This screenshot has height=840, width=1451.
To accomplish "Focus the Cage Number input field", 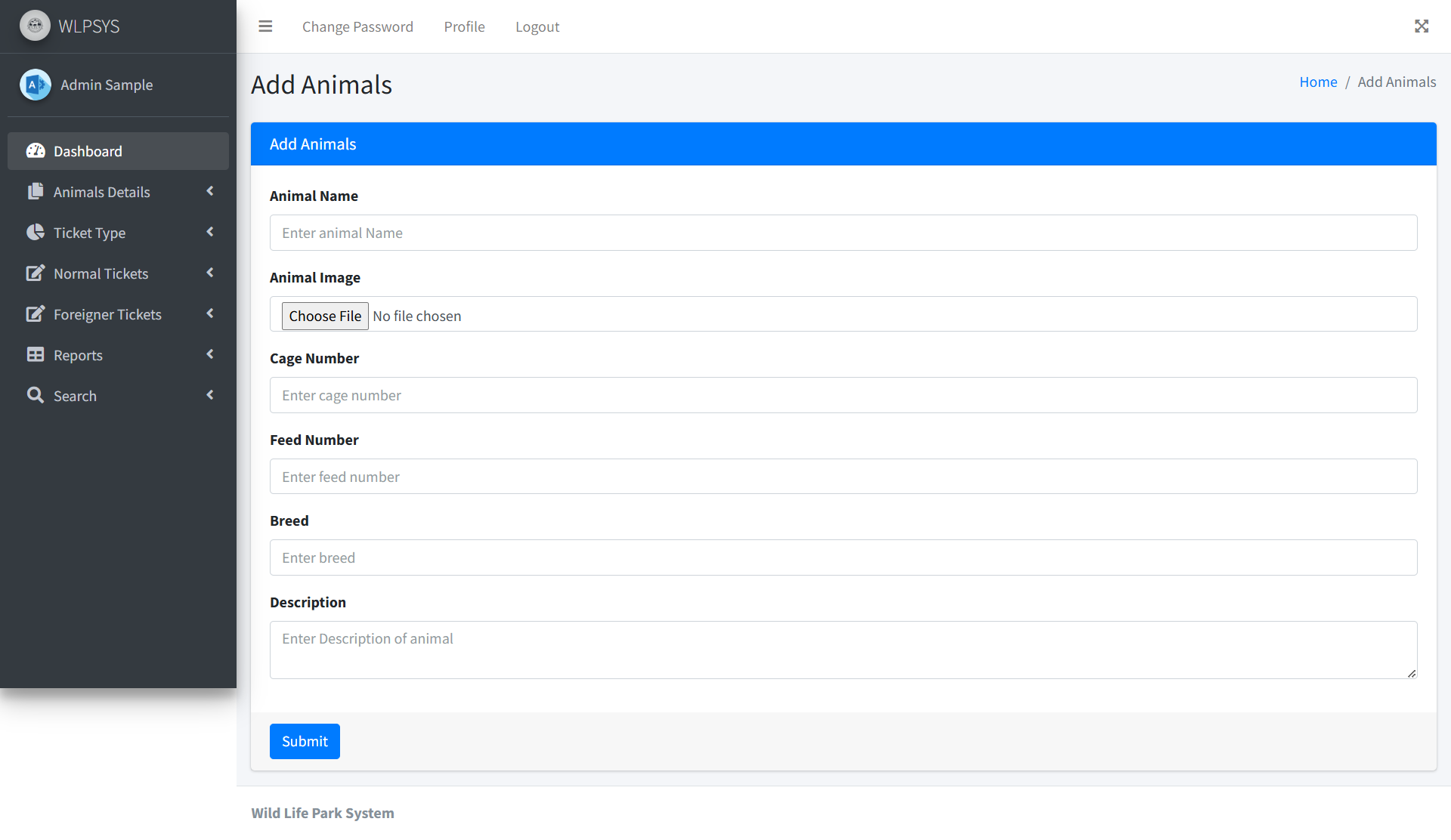I will click(x=843, y=395).
